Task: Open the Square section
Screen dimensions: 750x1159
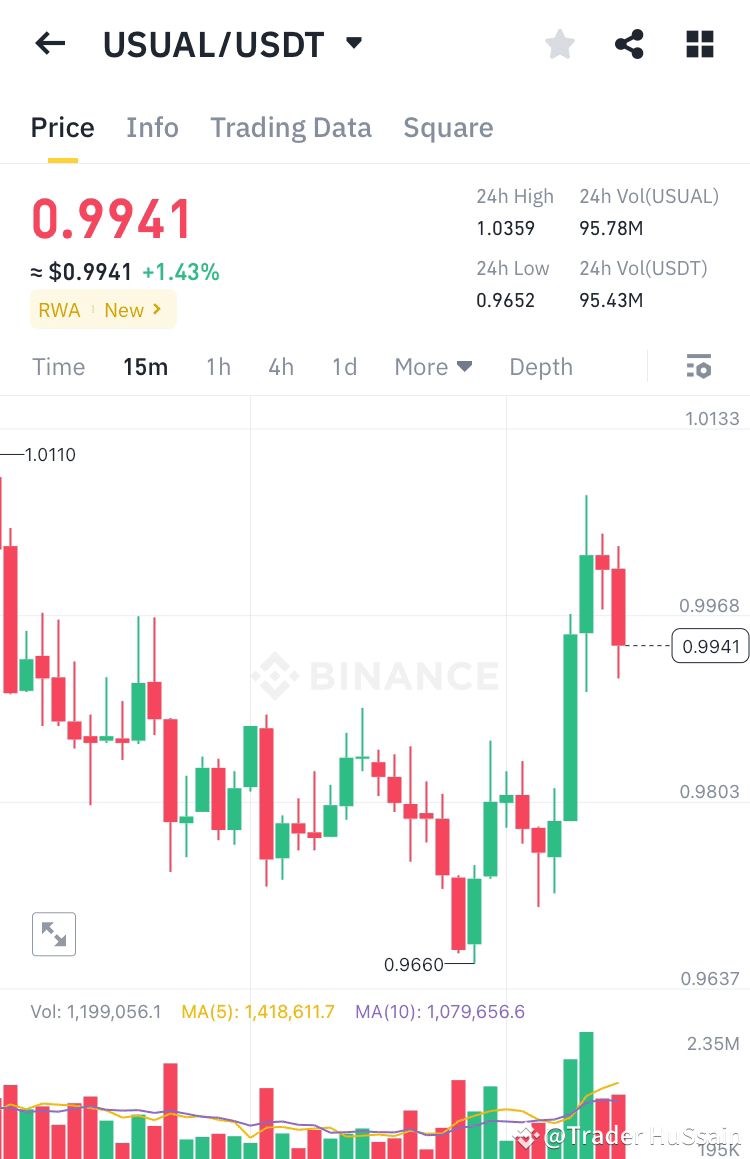Action: click(x=448, y=127)
